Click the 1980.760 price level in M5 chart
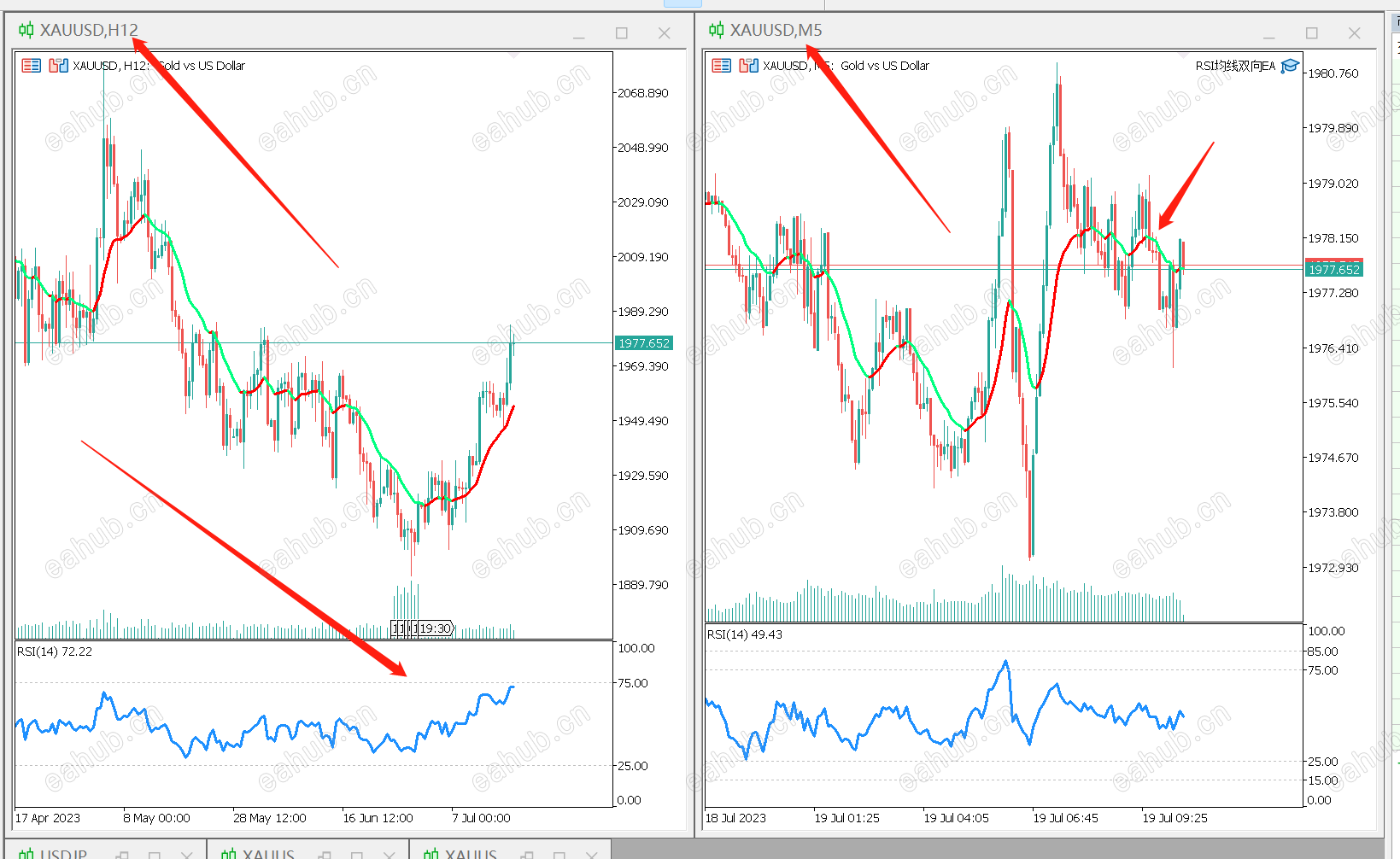Viewport: 1400px width, 859px height. [x=1333, y=73]
